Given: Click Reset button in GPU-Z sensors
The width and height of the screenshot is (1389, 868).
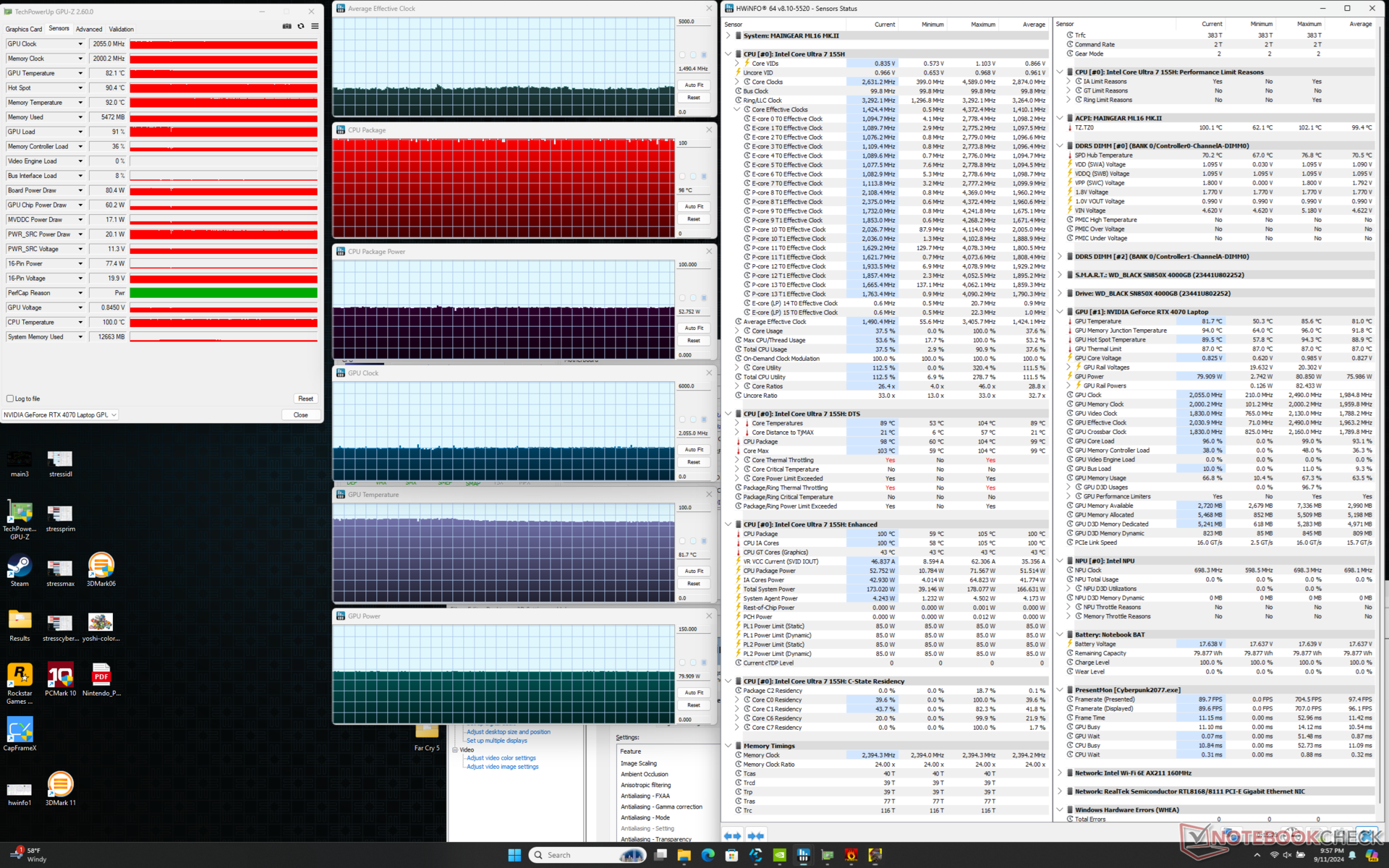Looking at the screenshot, I should click(305, 399).
